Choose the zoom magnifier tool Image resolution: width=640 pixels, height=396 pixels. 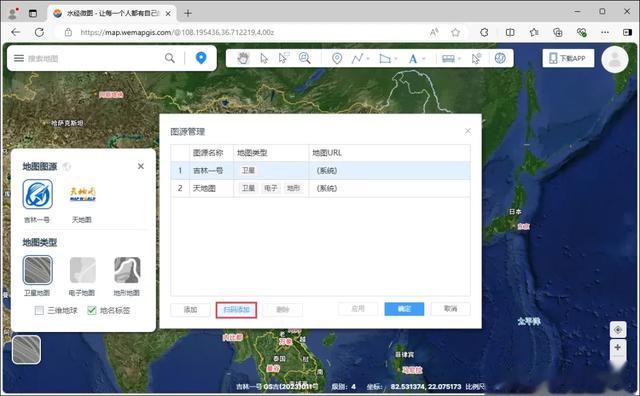pyautogui.click(x=304, y=58)
